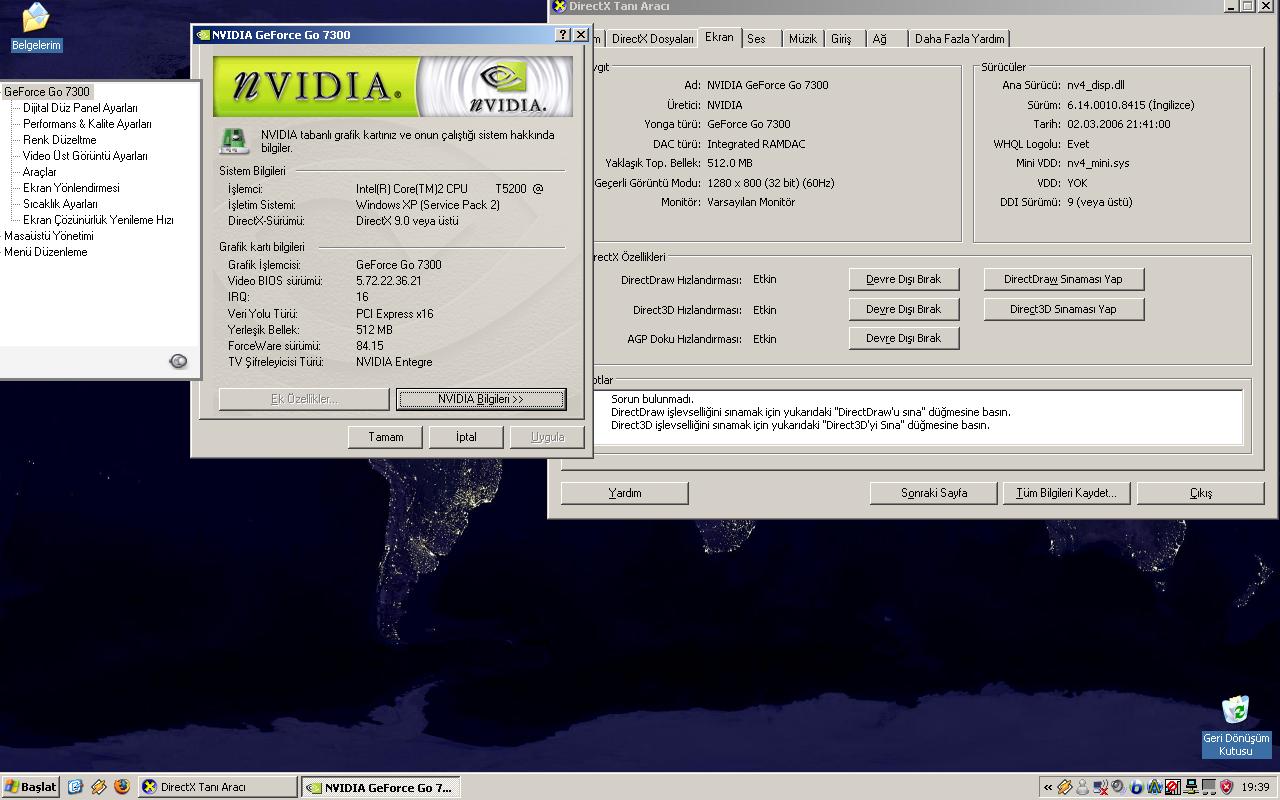Select Masaüstü Yönetimi entry
Viewport: 1280px width, 800px height.
(x=48, y=235)
